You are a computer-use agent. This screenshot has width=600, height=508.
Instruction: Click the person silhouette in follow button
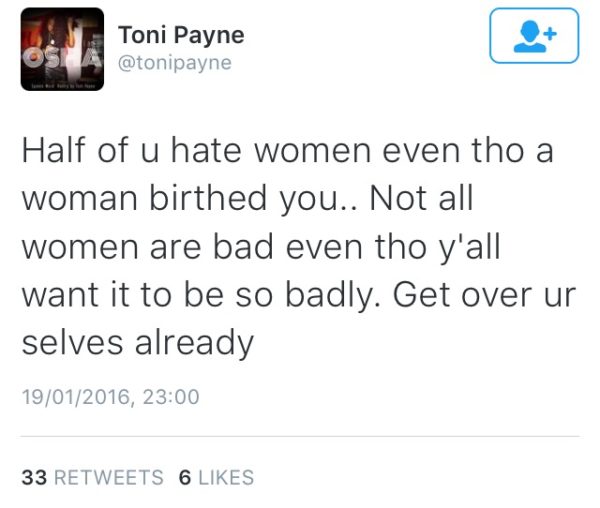tap(530, 37)
